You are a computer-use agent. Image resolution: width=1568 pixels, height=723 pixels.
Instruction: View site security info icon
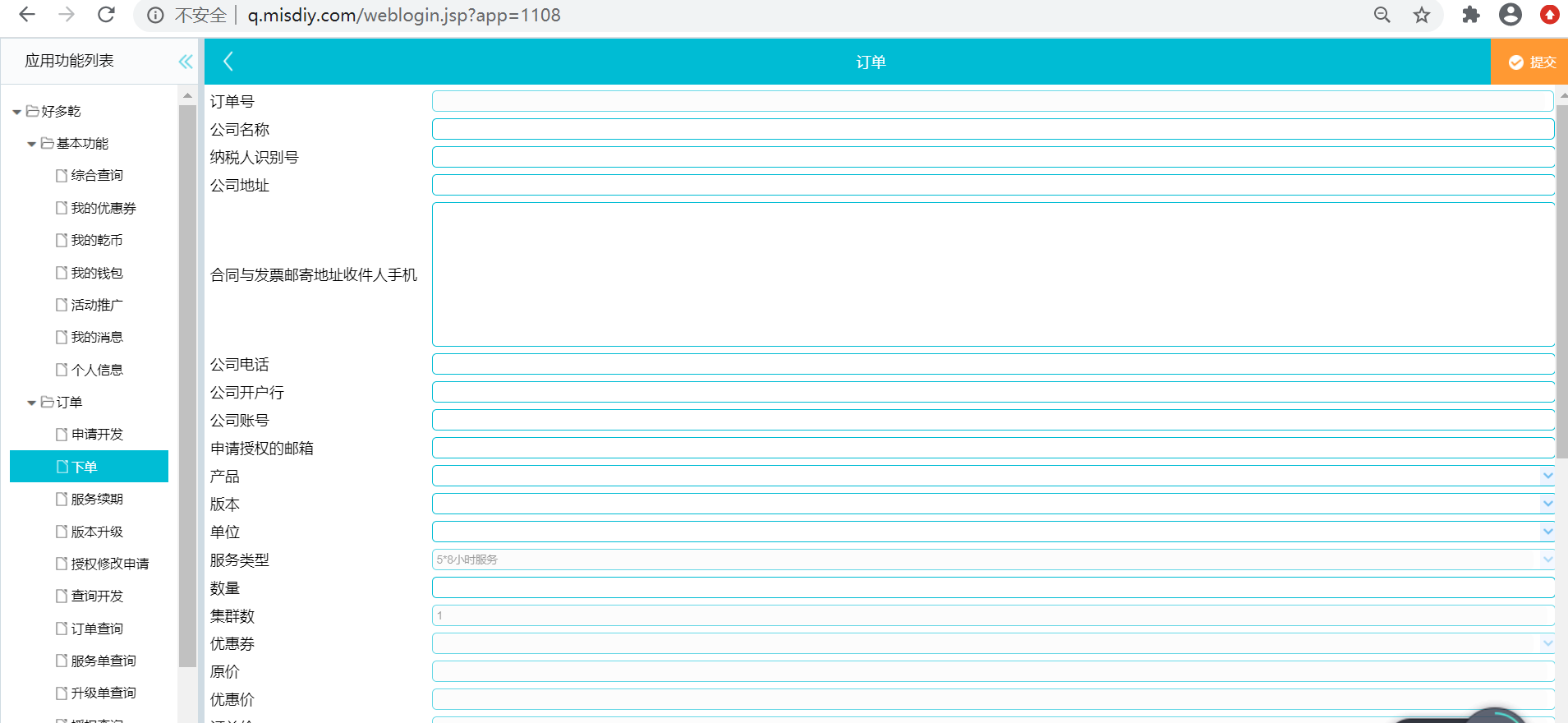pyautogui.click(x=155, y=16)
